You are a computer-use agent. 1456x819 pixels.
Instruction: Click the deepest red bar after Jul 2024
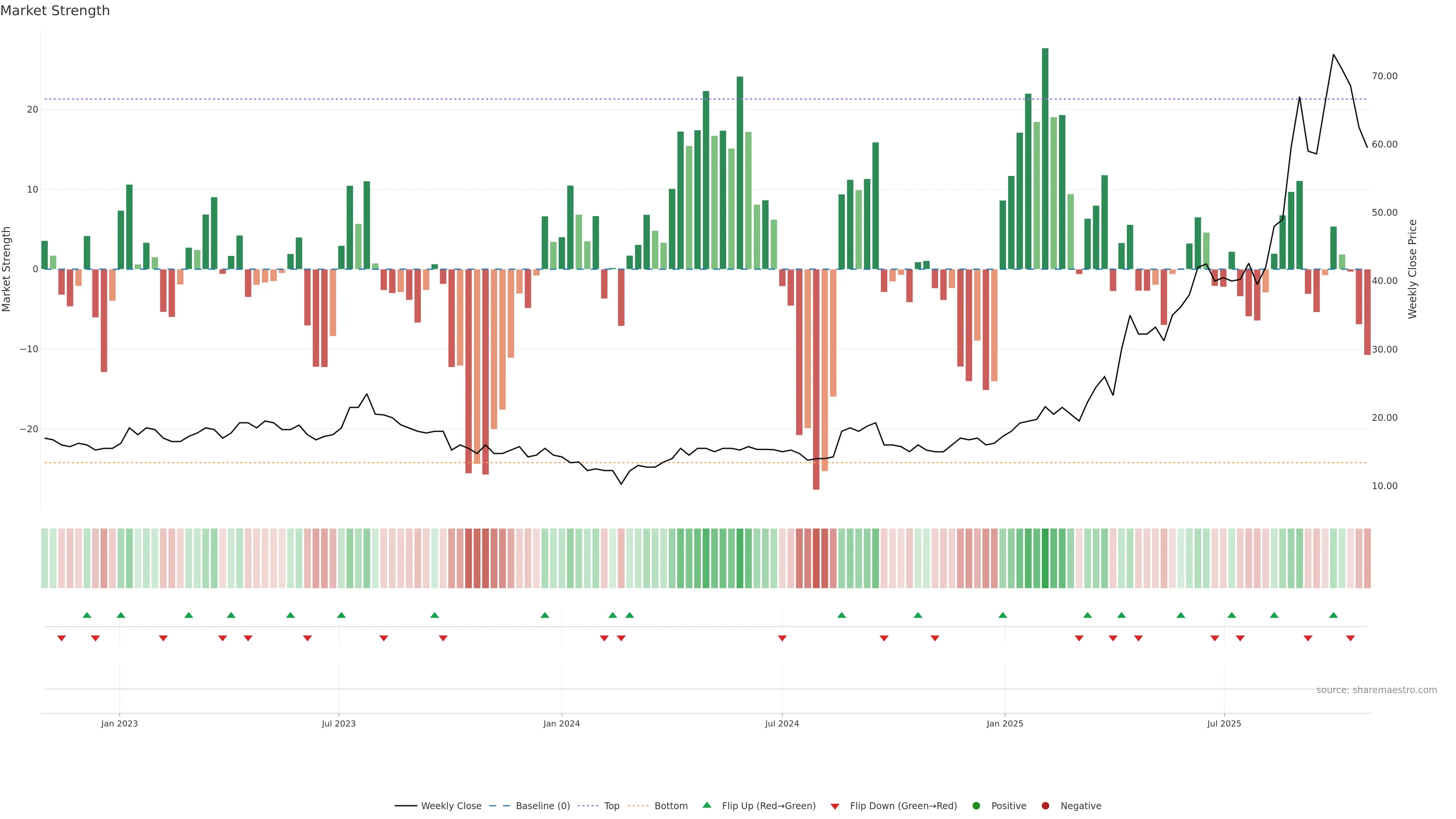click(x=816, y=379)
